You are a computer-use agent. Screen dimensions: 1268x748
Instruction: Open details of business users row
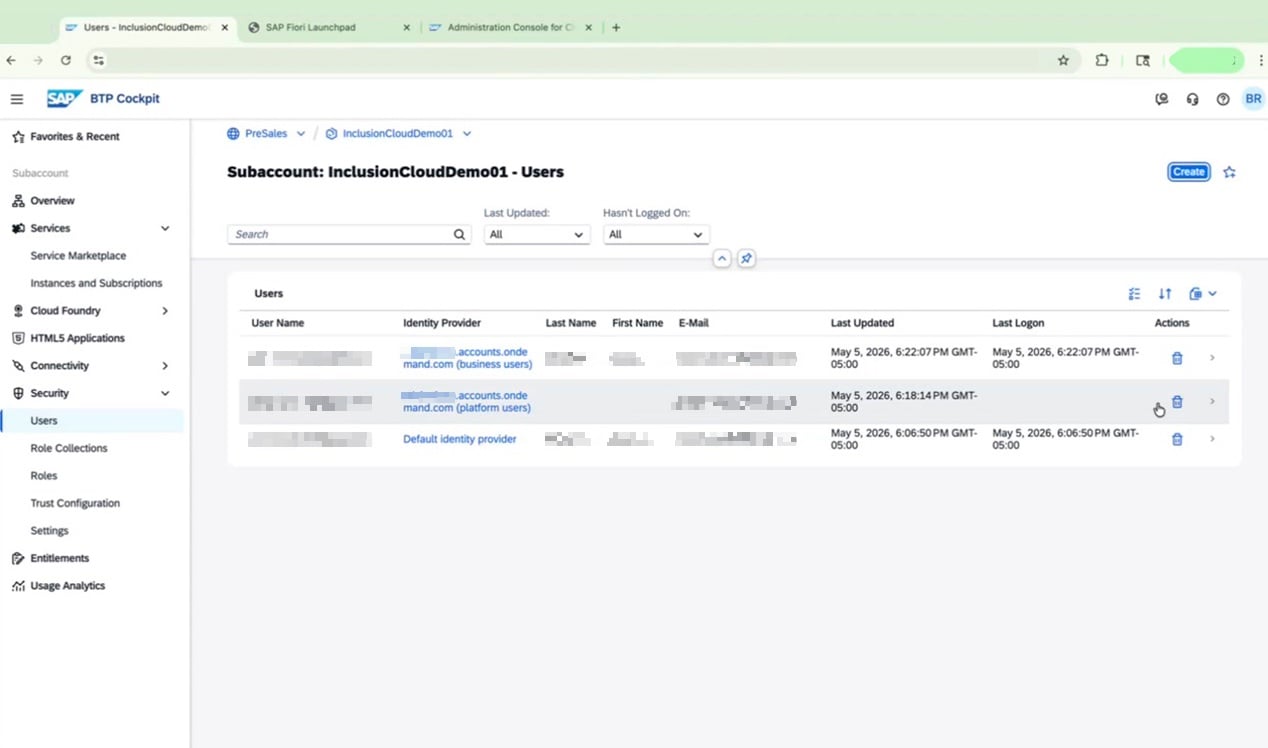(1212, 358)
